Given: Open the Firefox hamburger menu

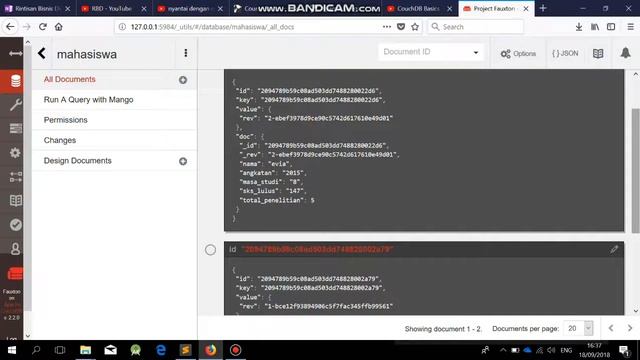Looking at the screenshot, I should 630,27.
